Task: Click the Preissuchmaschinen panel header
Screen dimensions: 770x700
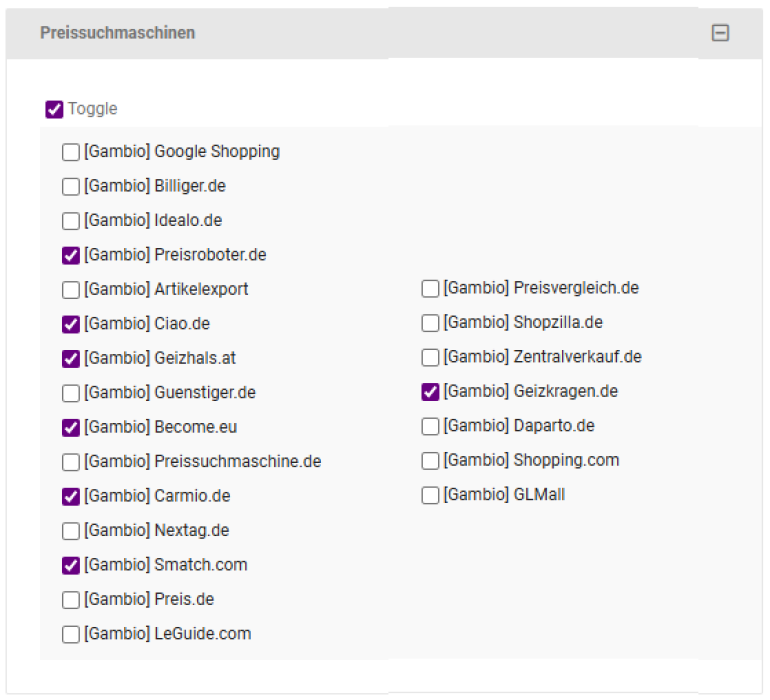Action: 118,33
